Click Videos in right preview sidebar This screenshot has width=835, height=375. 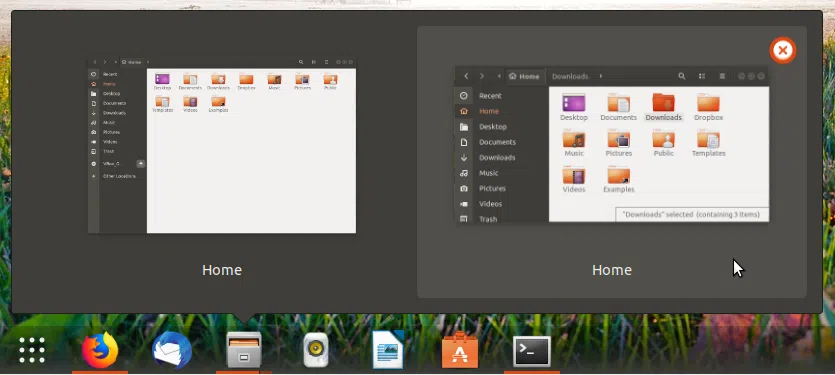tap(490, 204)
